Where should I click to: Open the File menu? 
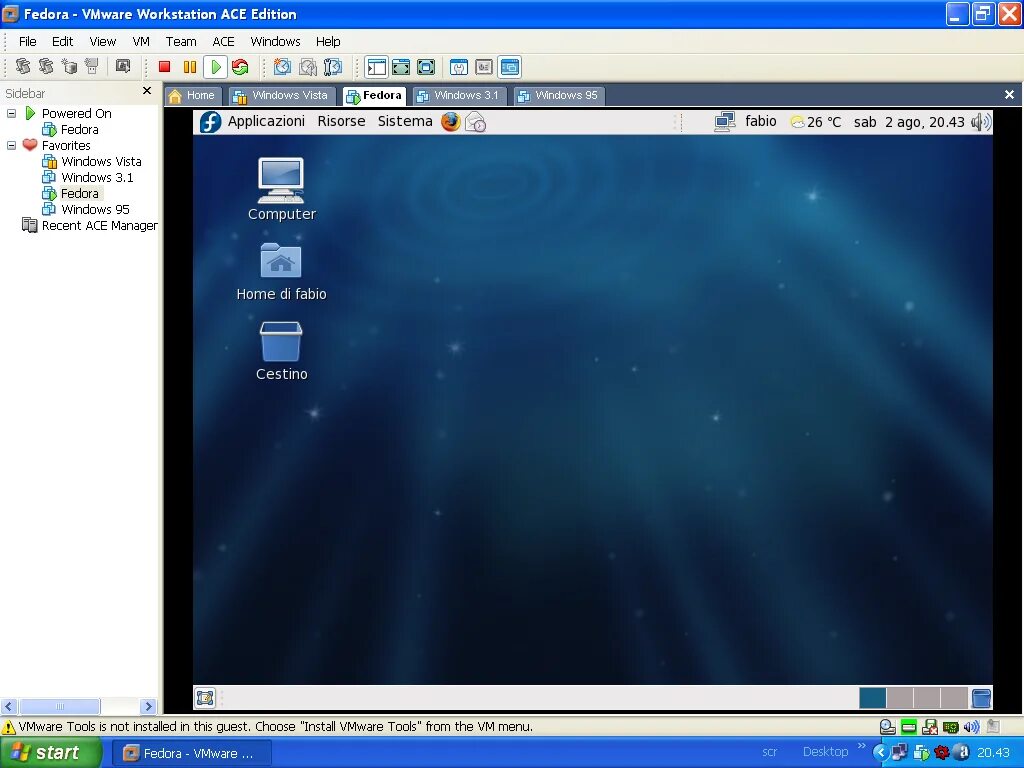[x=27, y=41]
